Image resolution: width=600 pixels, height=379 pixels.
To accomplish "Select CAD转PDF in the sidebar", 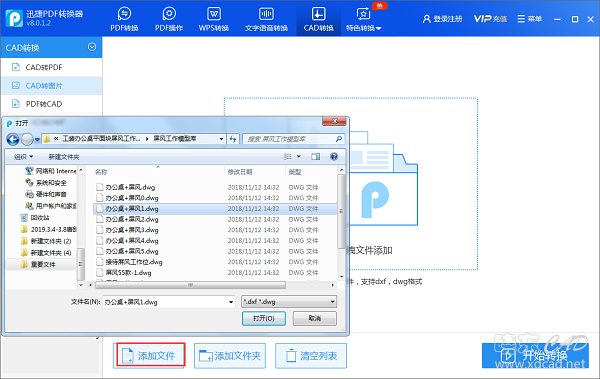I will coord(52,67).
